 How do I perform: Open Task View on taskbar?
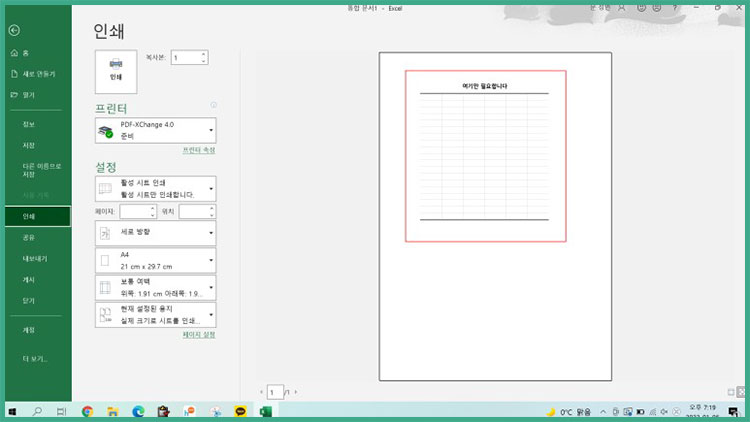point(61,411)
